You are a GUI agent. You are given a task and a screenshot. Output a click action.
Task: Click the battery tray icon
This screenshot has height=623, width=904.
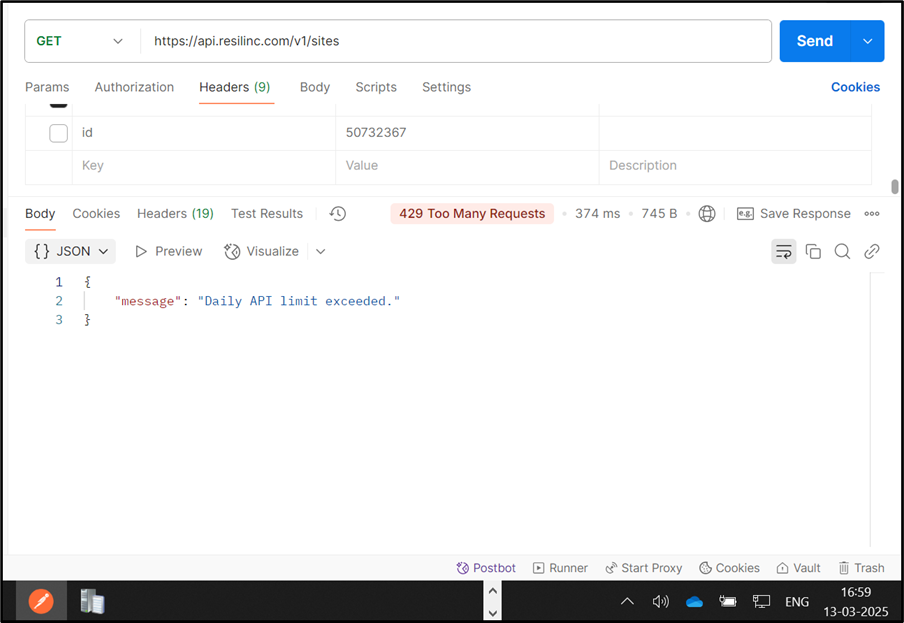[728, 602]
